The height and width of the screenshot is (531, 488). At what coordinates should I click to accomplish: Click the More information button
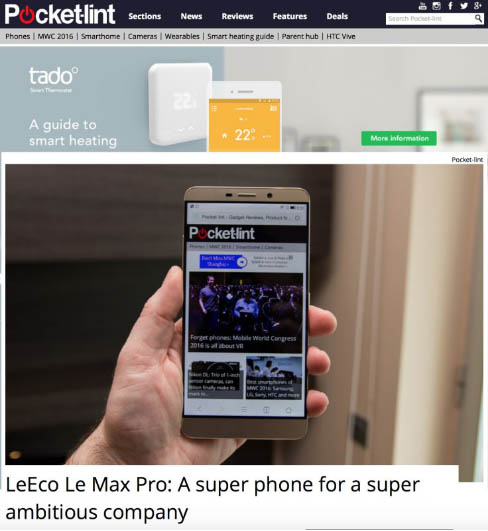coord(399,138)
